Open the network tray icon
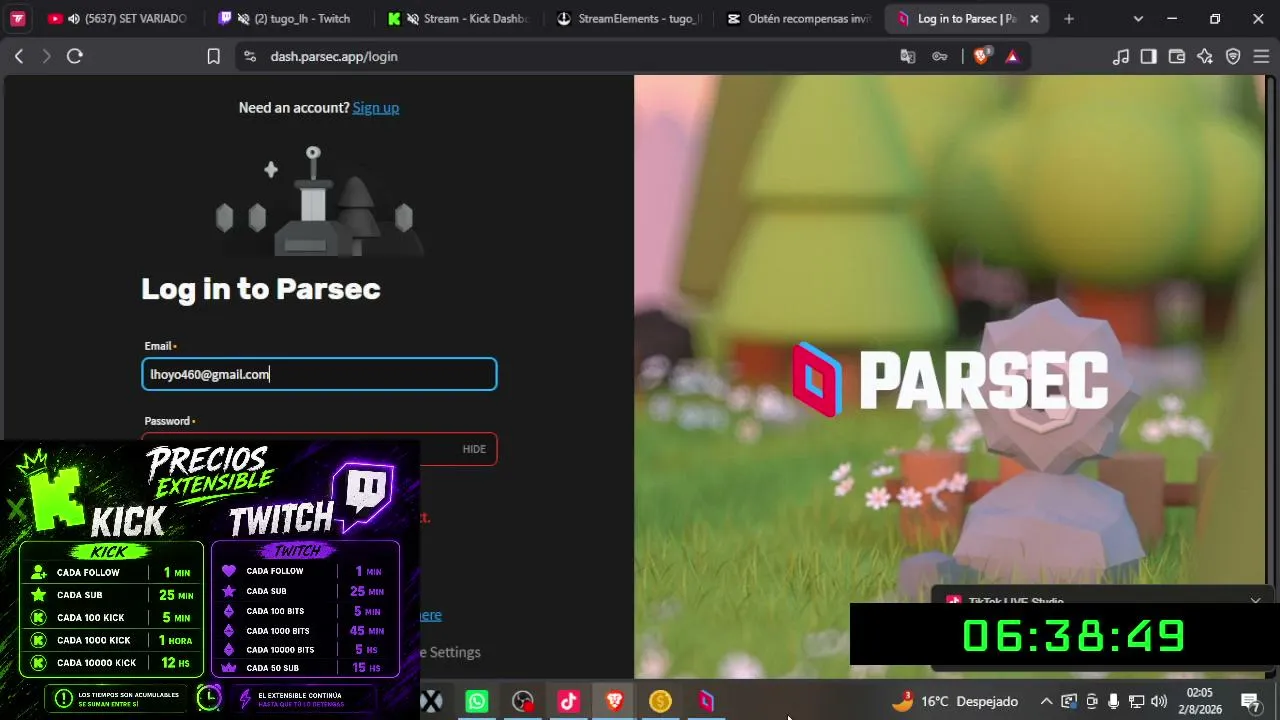The width and height of the screenshot is (1280, 720). pos(1136,701)
